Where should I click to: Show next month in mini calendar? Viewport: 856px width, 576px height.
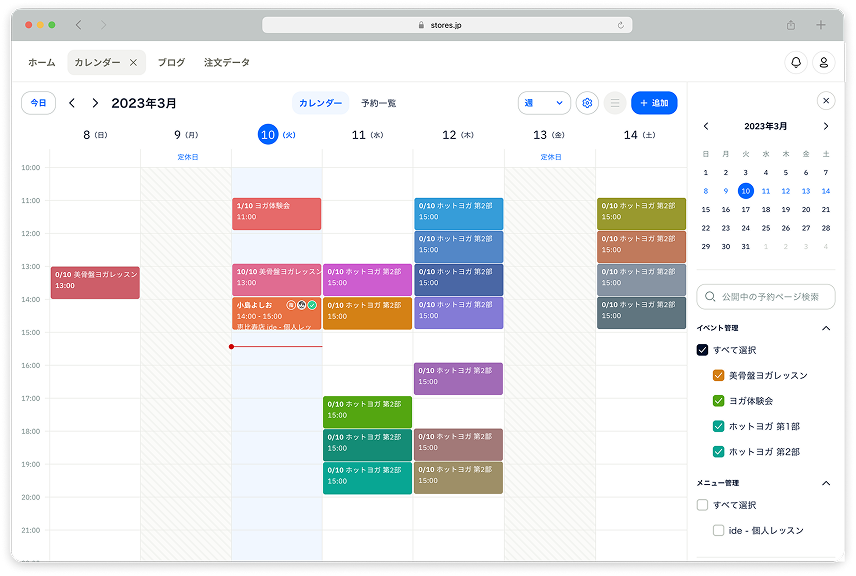[x=826, y=126]
